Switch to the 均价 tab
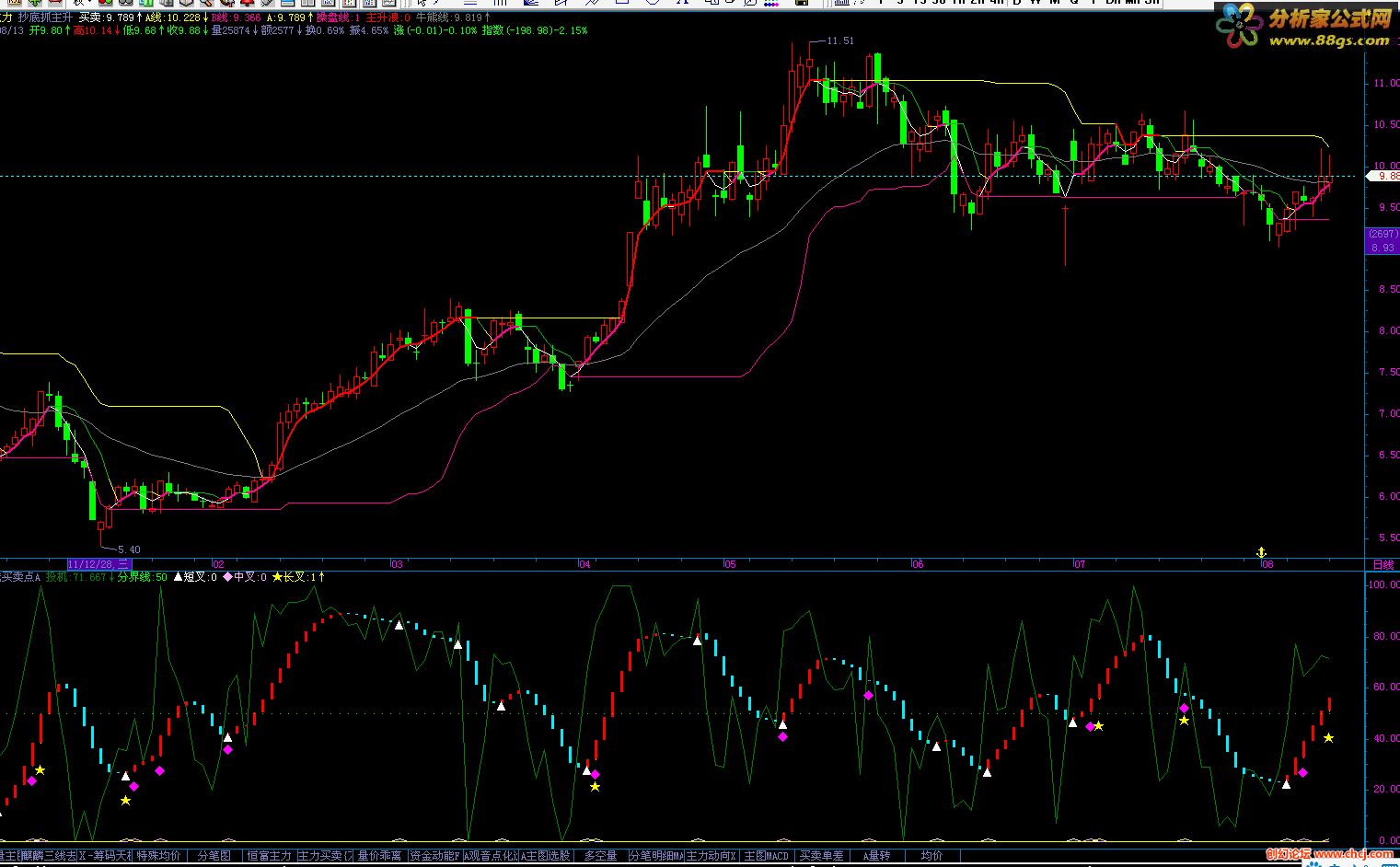The width and height of the screenshot is (1400, 867). point(931,856)
